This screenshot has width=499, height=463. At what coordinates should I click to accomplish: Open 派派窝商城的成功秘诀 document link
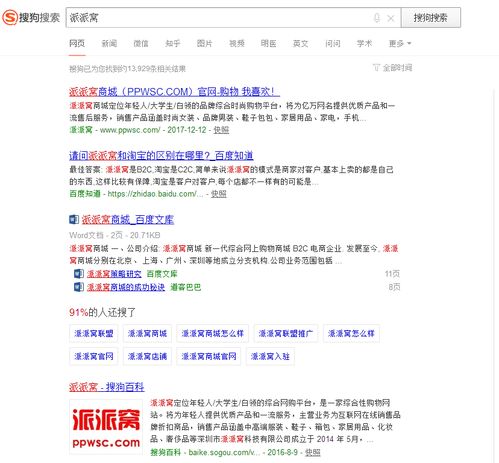126,287
